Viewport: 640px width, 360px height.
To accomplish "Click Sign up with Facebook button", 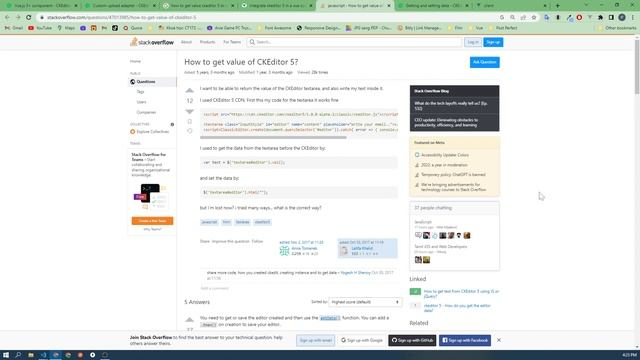I will pyautogui.click(x=465, y=340).
